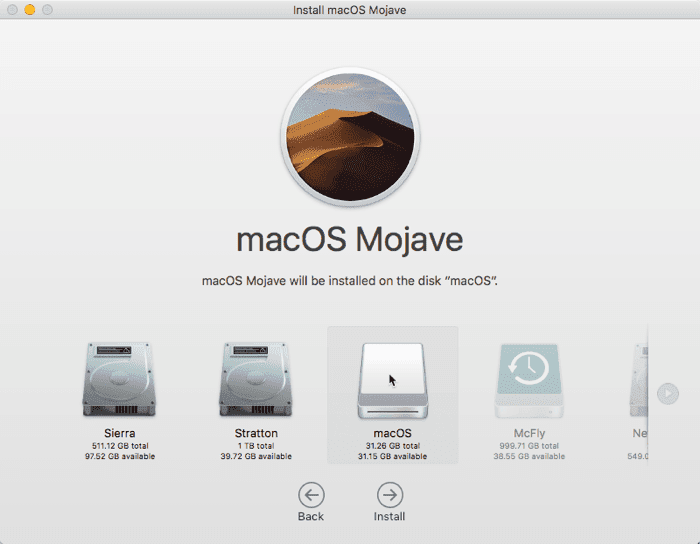Minimize the window with the yellow button
The image size is (700, 544).
point(30,9)
